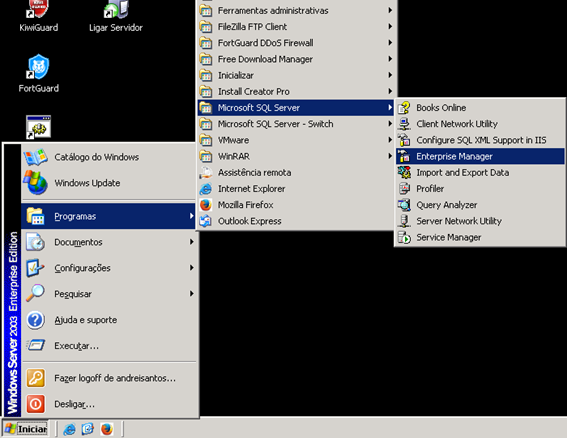Expand the VMware submenu arrow
Viewport: 567px width, 438px height.
click(390, 140)
